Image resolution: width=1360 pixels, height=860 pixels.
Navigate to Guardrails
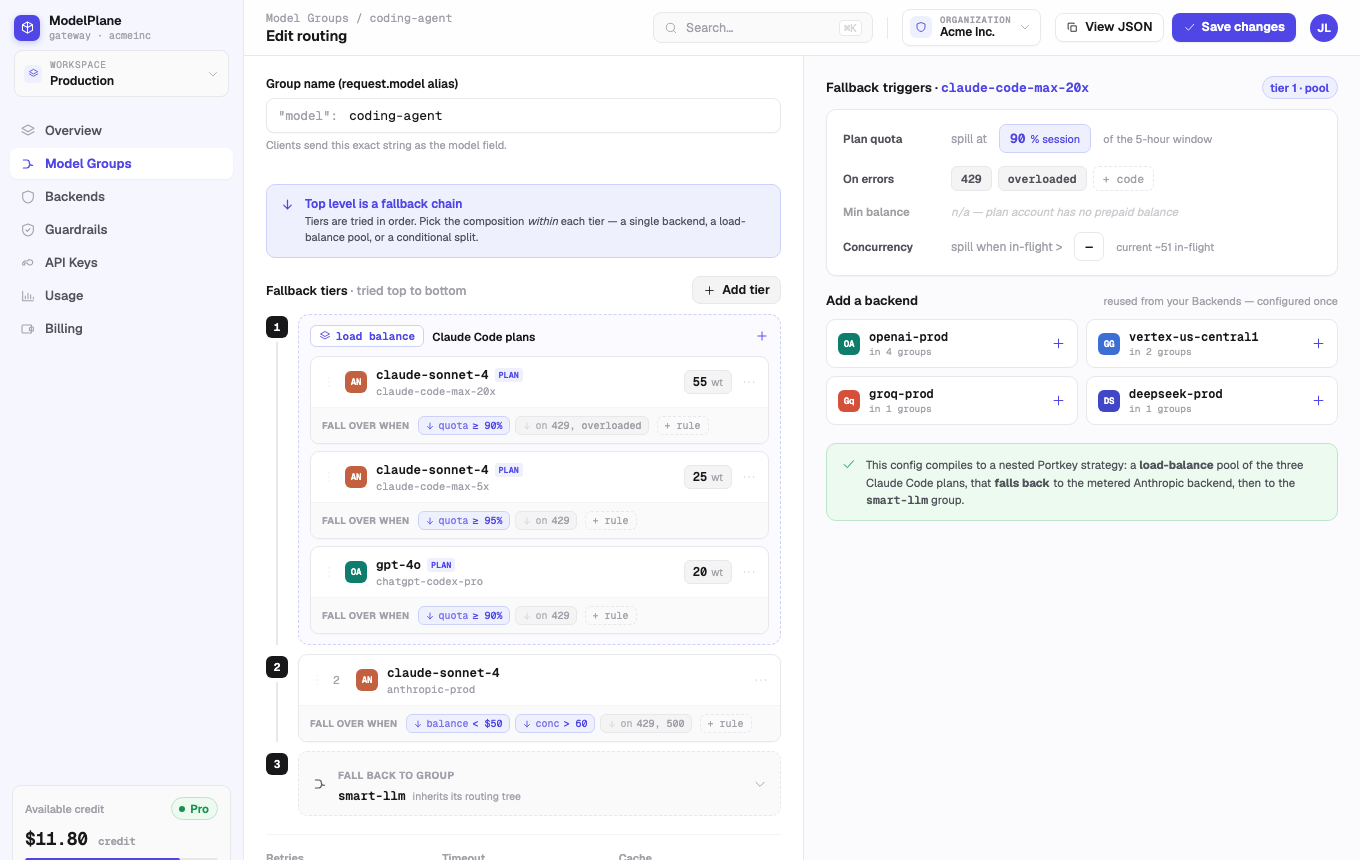pyautogui.click(x=121, y=229)
